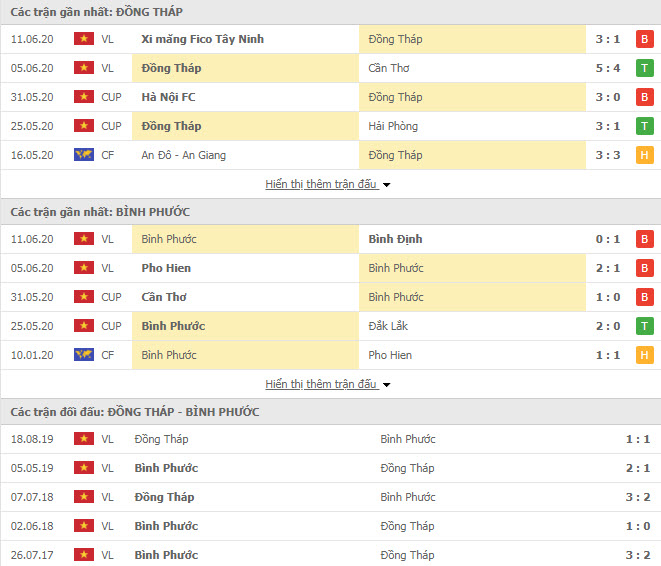
Task: Select the 5:4 score of Đồng Tháp vs Cần Thơ
Action: click(x=607, y=68)
